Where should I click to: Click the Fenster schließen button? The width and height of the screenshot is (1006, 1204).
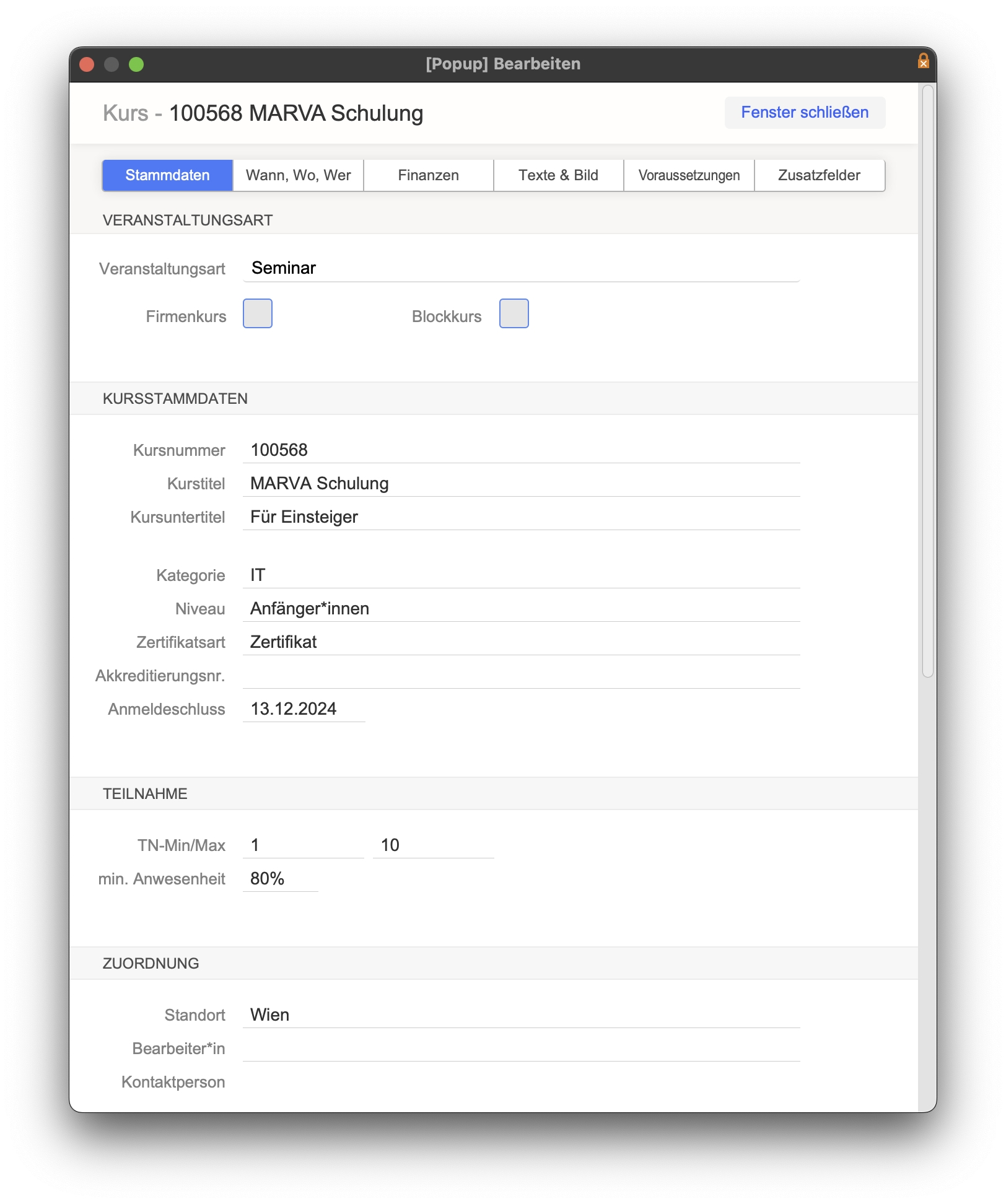click(804, 113)
